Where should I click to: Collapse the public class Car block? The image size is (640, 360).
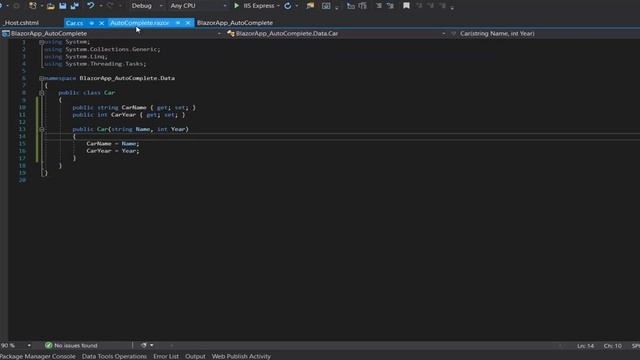click(42, 93)
